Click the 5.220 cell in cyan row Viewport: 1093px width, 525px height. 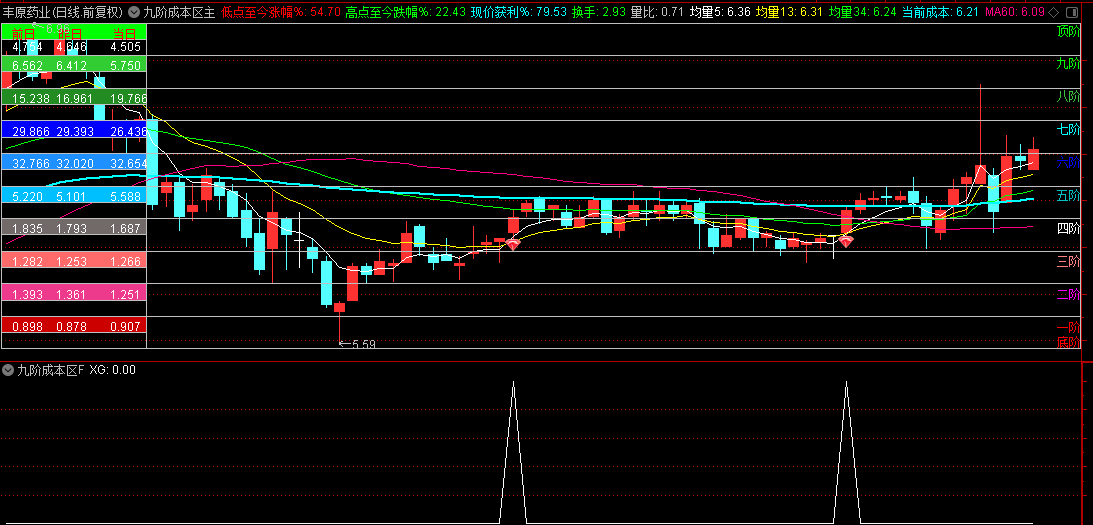pos(26,196)
